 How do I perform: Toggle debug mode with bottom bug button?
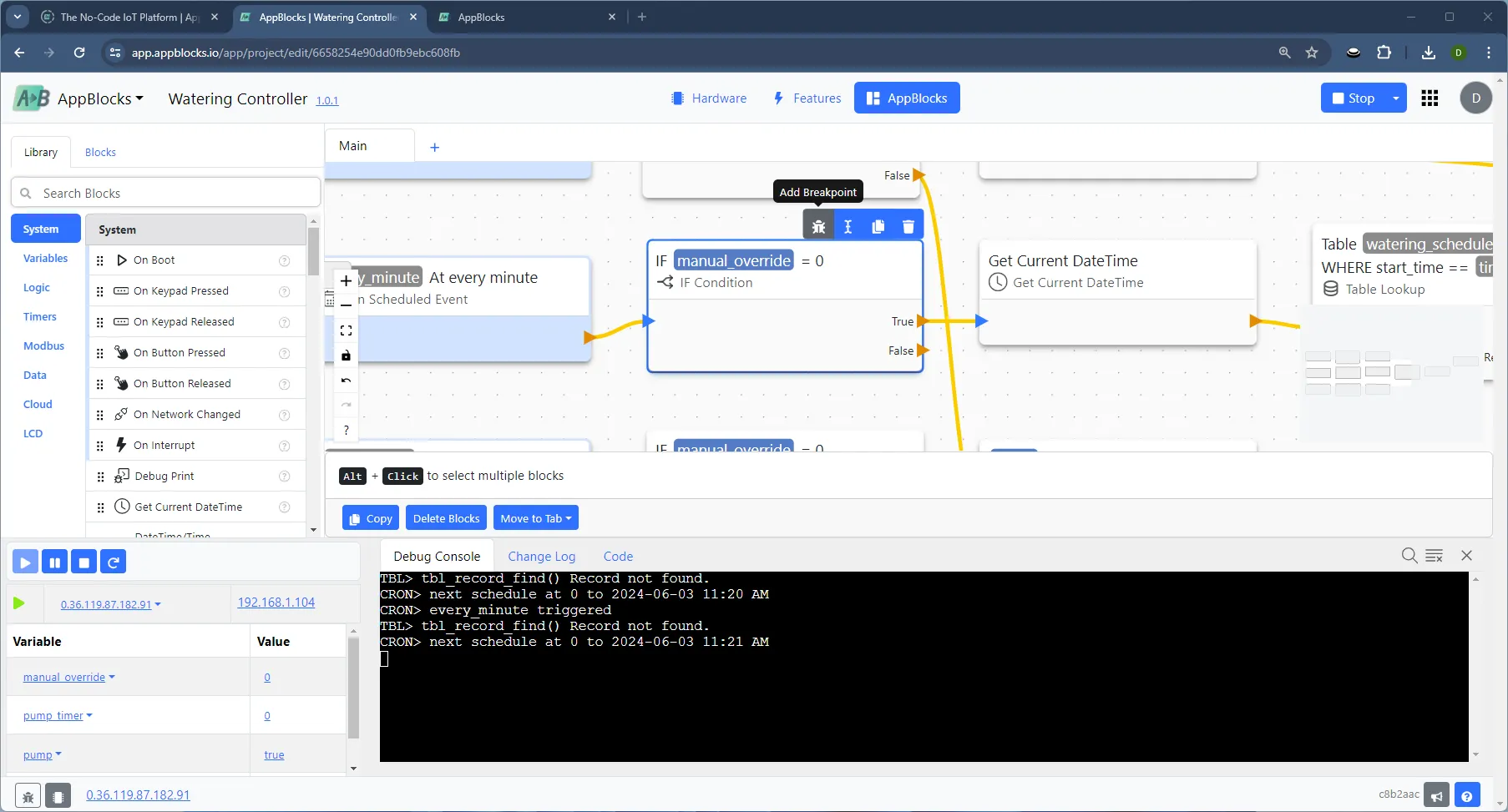[x=28, y=796]
